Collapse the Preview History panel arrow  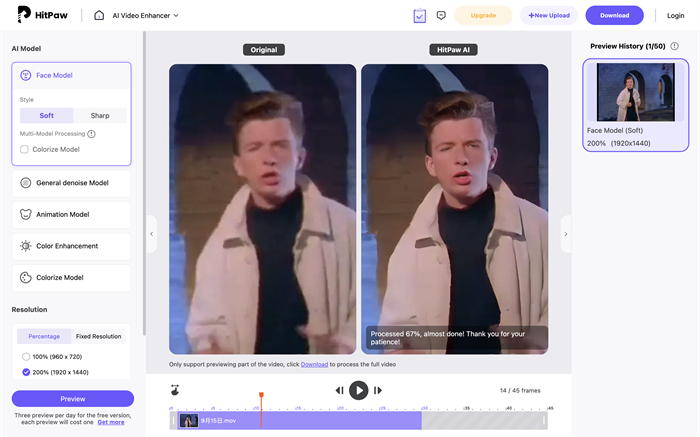[565, 234]
